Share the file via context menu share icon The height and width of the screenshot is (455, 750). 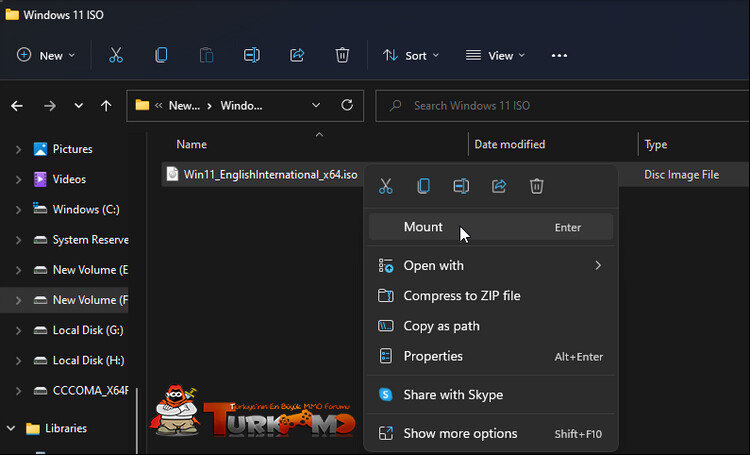pyautogui.click(x=499, y=186)
